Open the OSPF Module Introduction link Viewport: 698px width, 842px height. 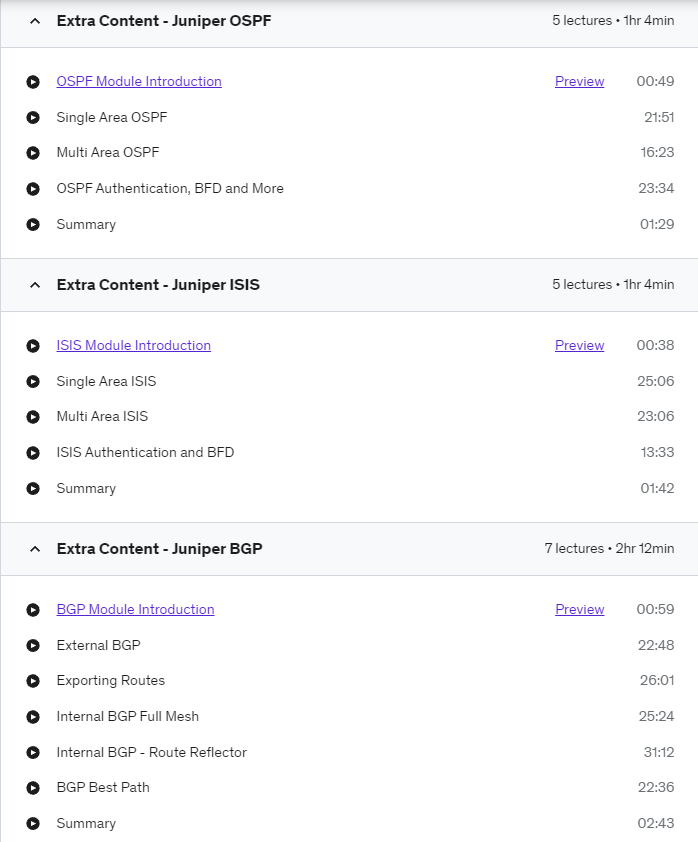(x=139, y=81)
